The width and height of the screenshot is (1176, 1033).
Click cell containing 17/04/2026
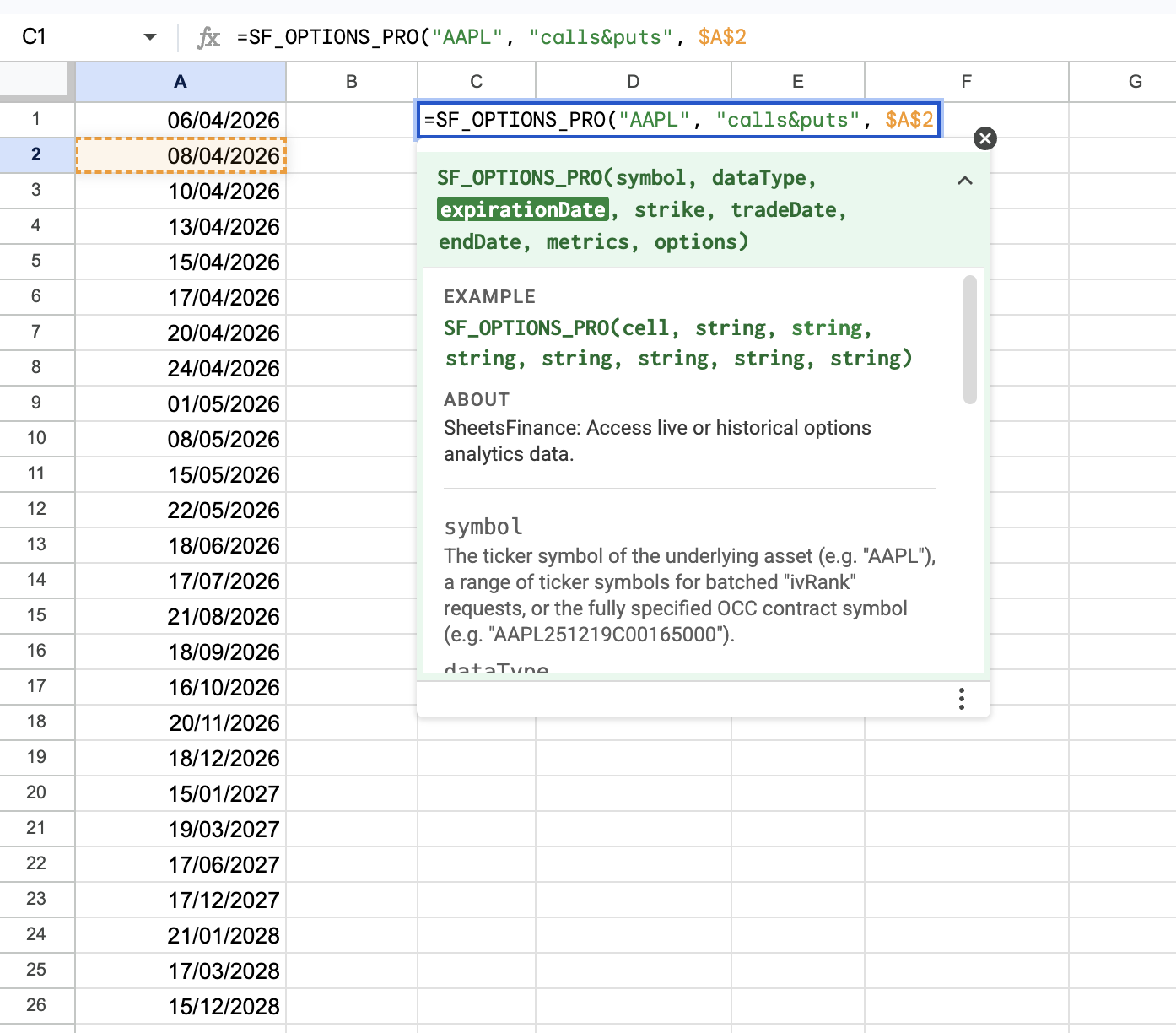point(181,297)
